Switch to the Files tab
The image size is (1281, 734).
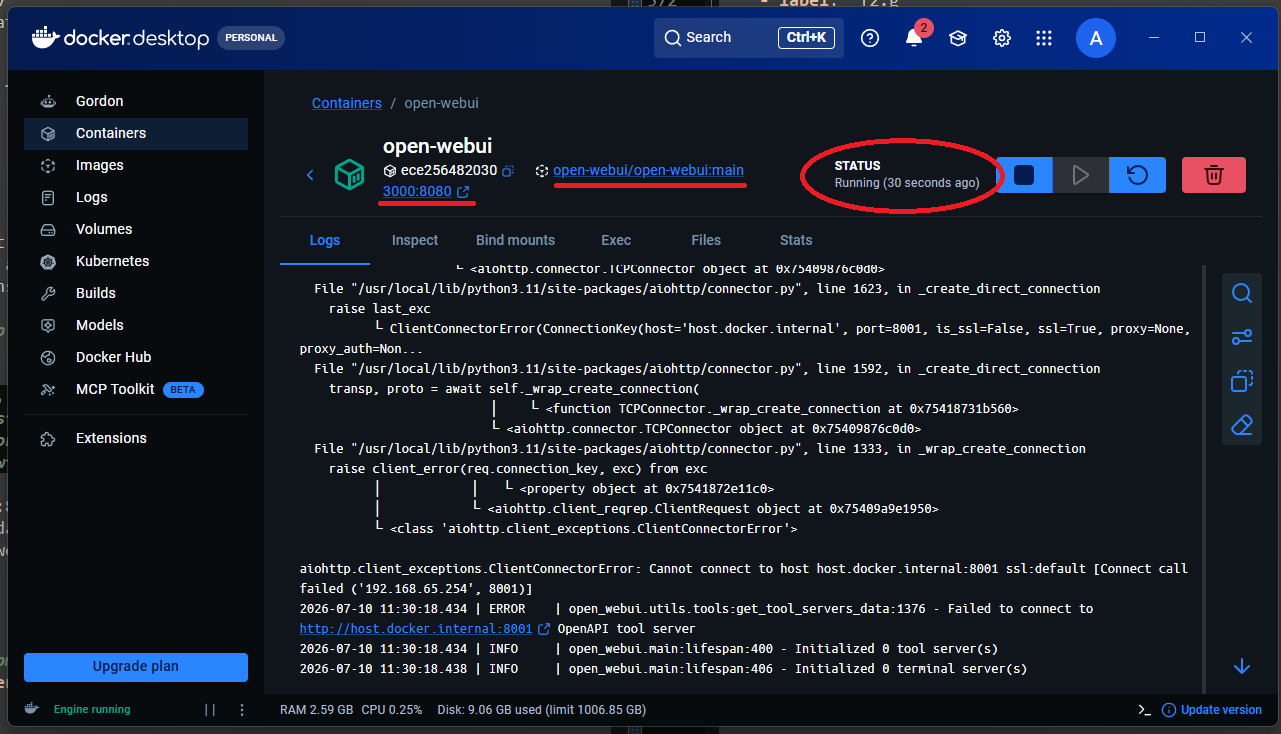[706, 240]
